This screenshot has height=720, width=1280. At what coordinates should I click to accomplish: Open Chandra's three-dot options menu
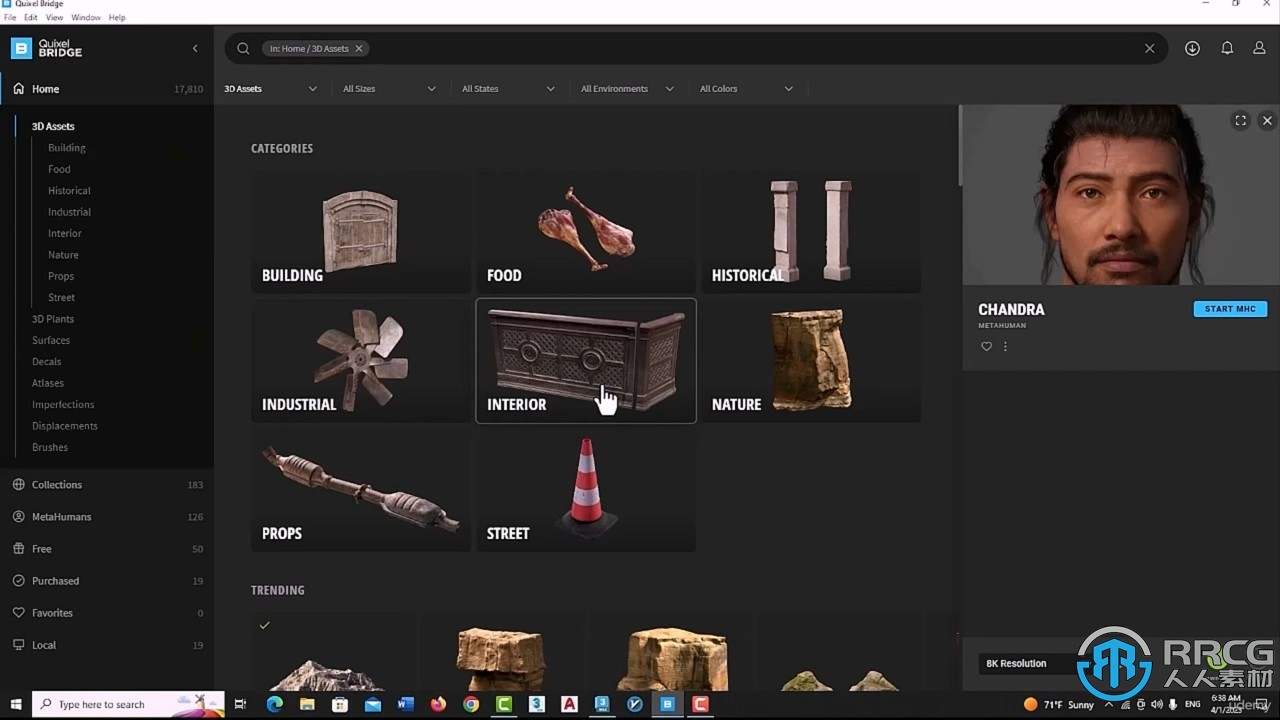(x=1005, y=347)
